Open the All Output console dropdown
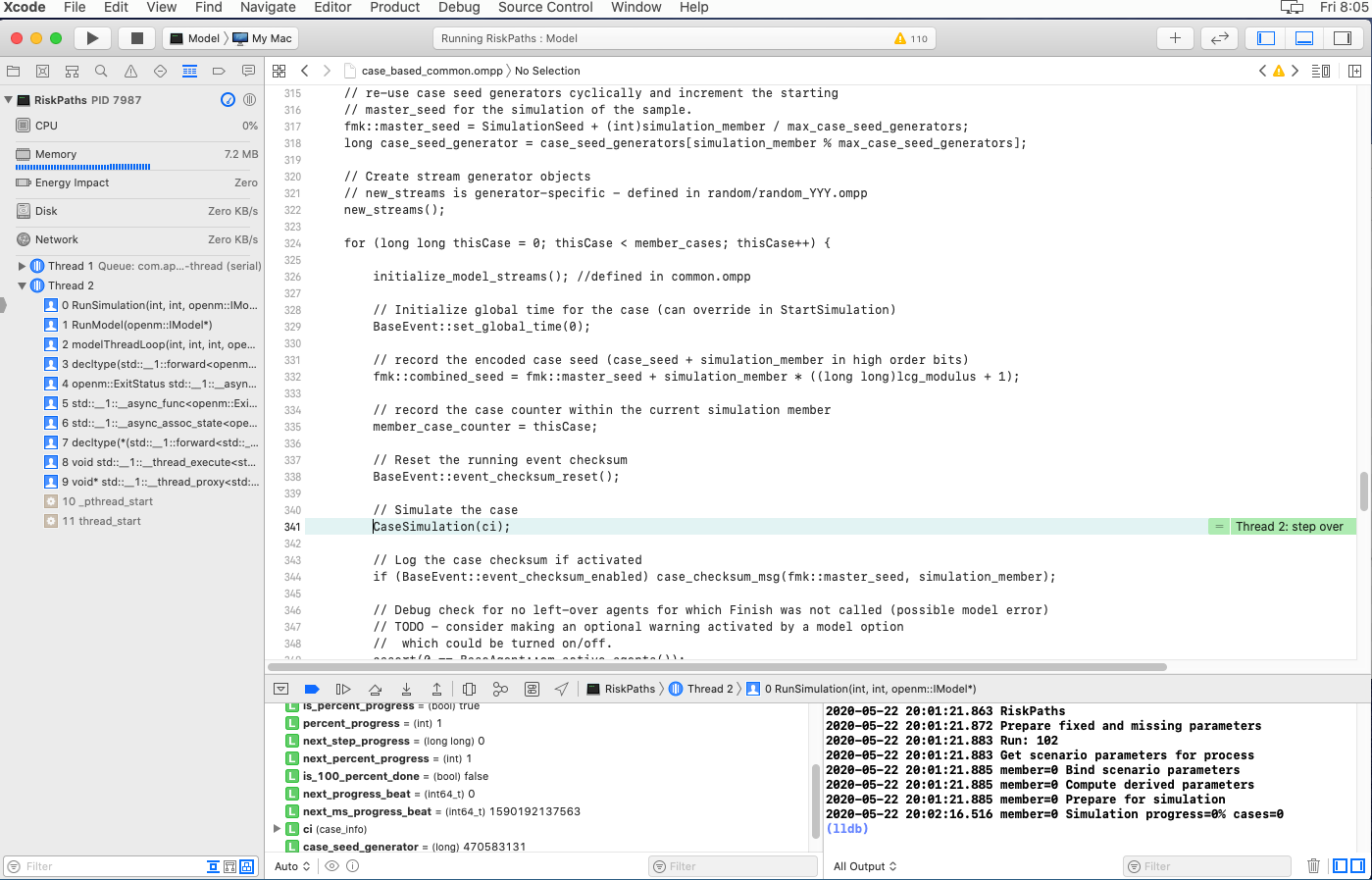The image size is (1372, 880). [x=865, y=866]
